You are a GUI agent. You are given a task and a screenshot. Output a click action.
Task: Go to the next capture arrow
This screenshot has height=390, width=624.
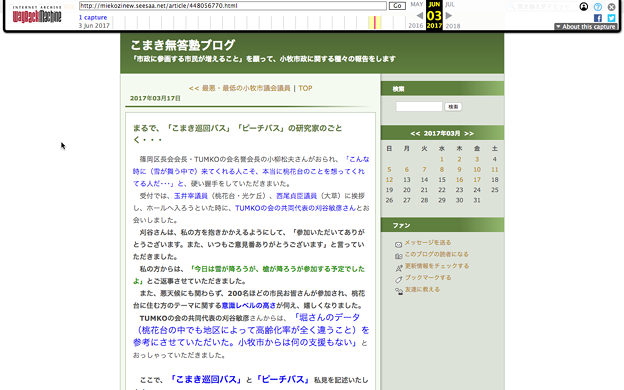[x=449, y=16]
